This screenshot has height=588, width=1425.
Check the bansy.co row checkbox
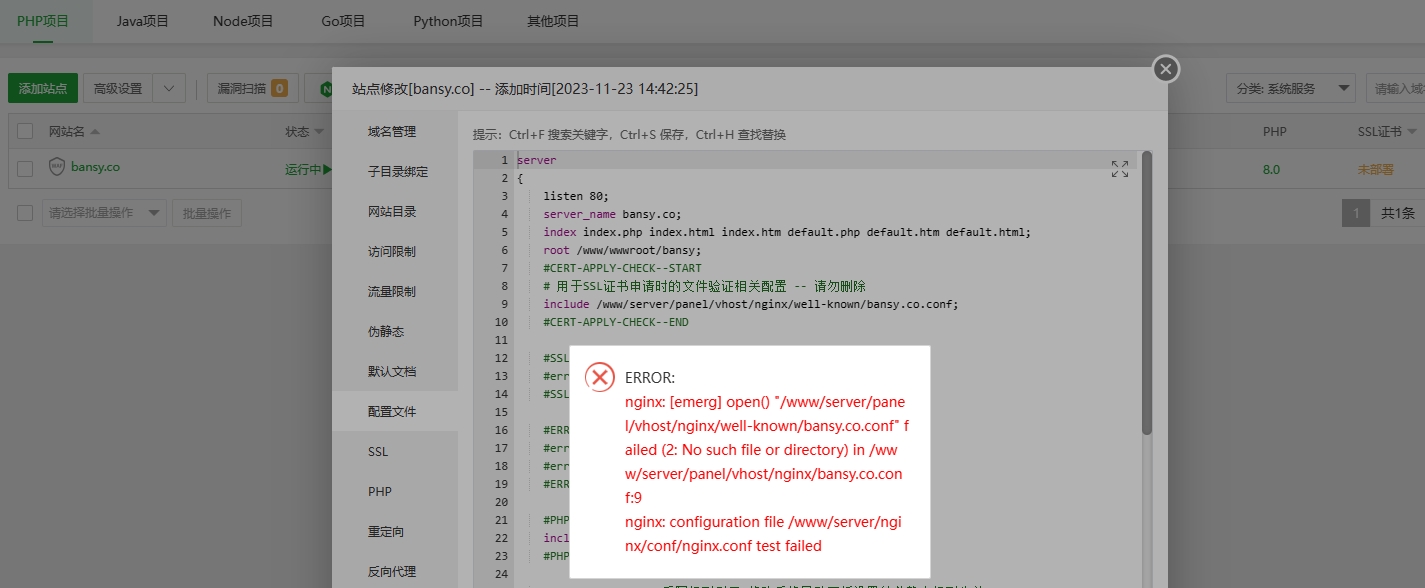coord(26,169)
